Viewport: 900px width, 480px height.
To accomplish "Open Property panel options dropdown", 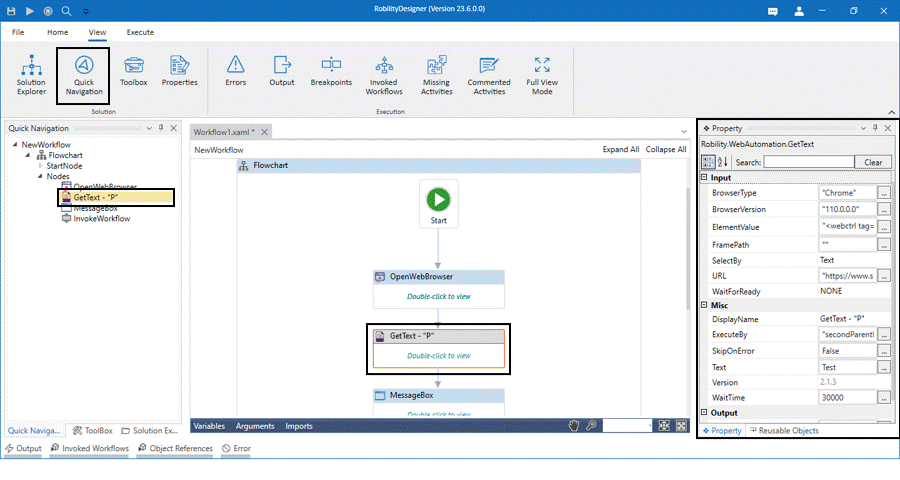I will (x=863, y=128).
